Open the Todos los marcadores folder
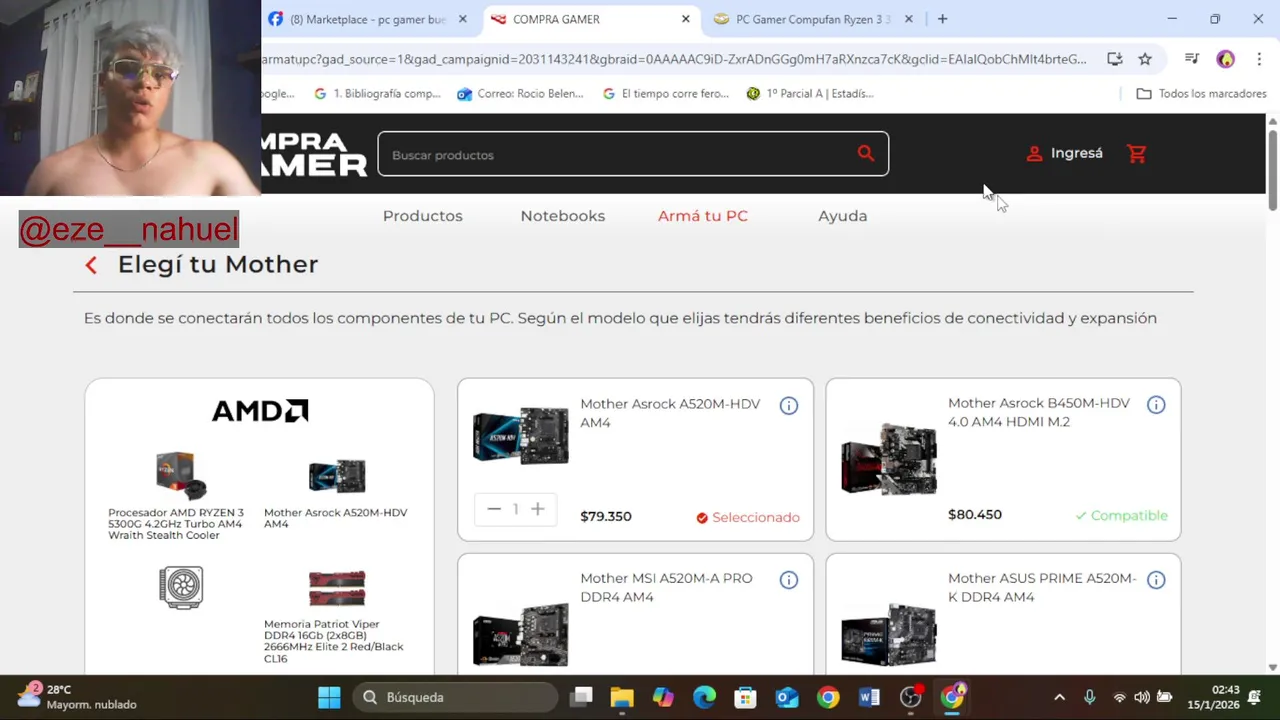Image resolution: width=1280 pixels, height=720 pixels. click(1202, 93)
